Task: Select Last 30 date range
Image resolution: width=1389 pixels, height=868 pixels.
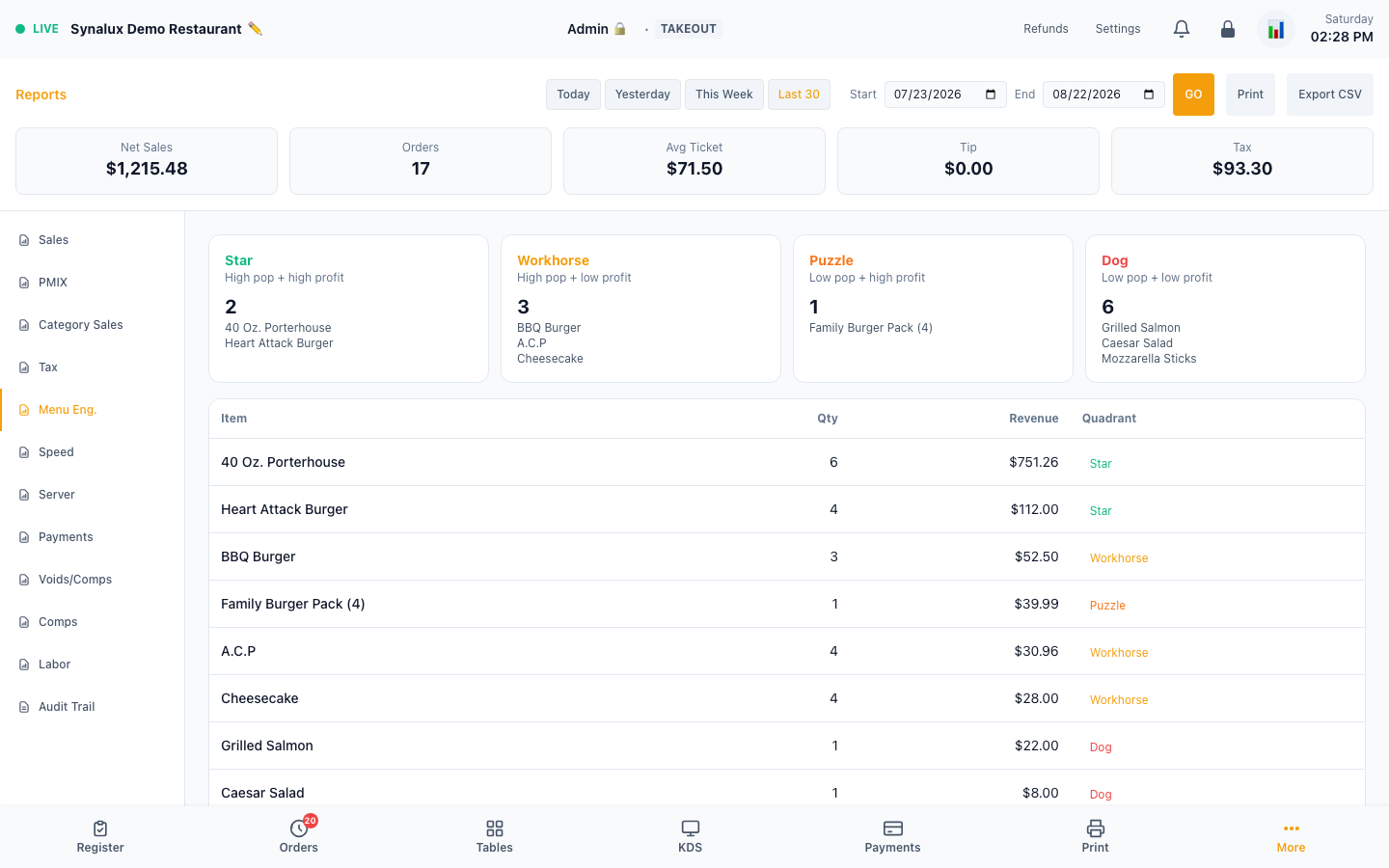Action: point(799,95)
